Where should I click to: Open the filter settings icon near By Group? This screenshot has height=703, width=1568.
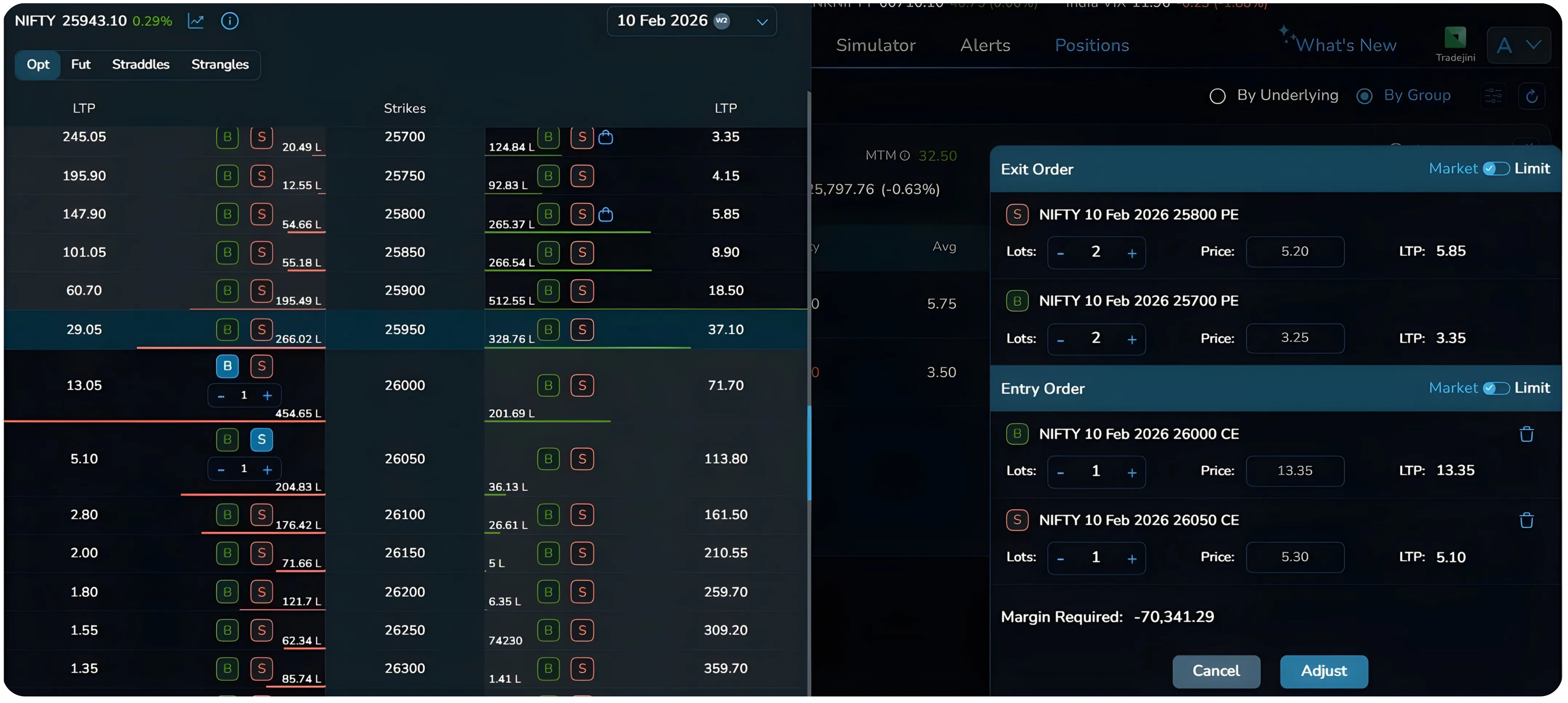[1494, 96]
